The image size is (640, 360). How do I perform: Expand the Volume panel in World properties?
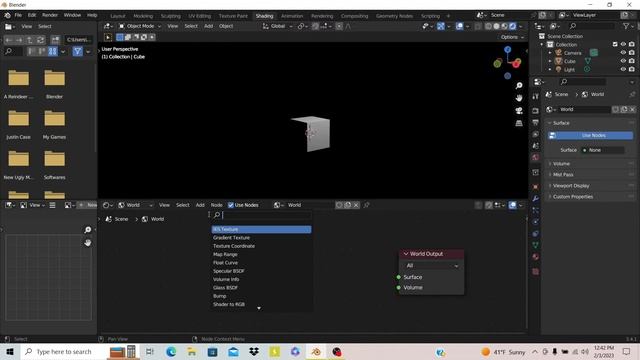561,164
